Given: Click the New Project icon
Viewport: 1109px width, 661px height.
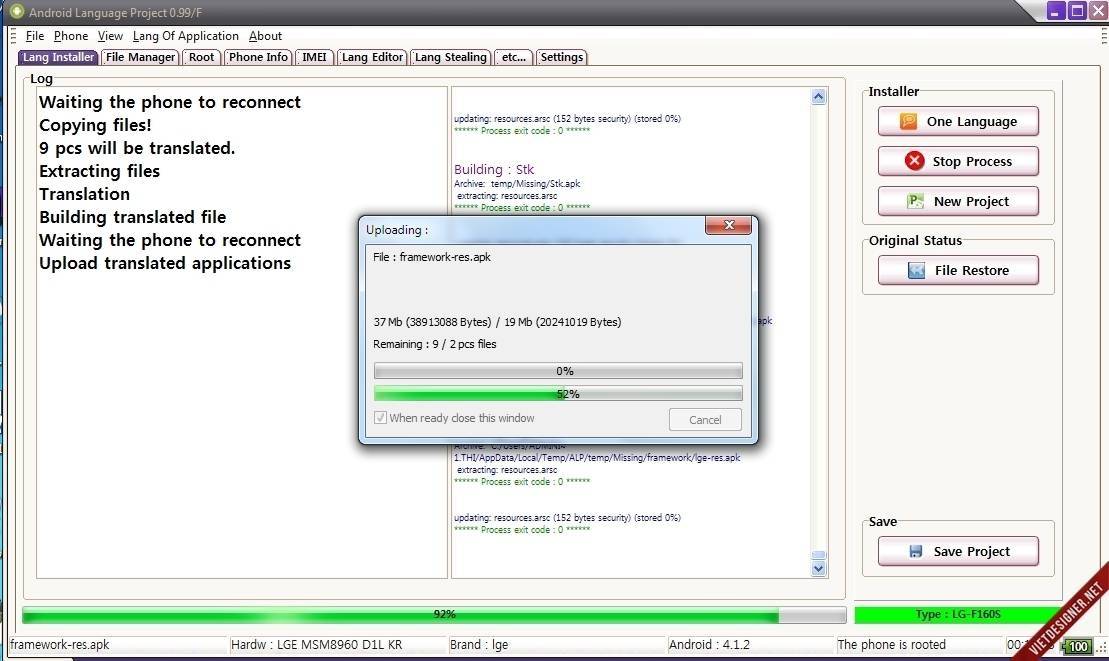Looking at the screenshot, I should coord(915,201).
